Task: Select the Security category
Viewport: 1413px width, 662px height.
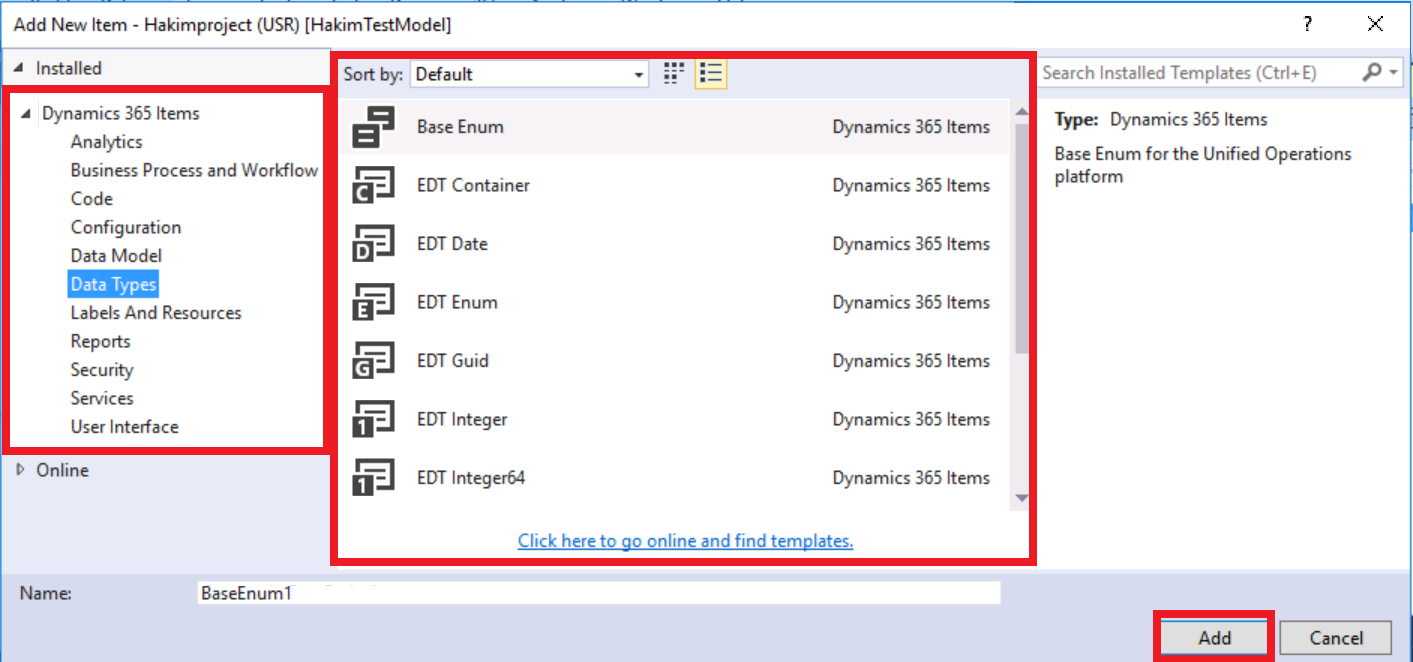Action: point(102,370)
